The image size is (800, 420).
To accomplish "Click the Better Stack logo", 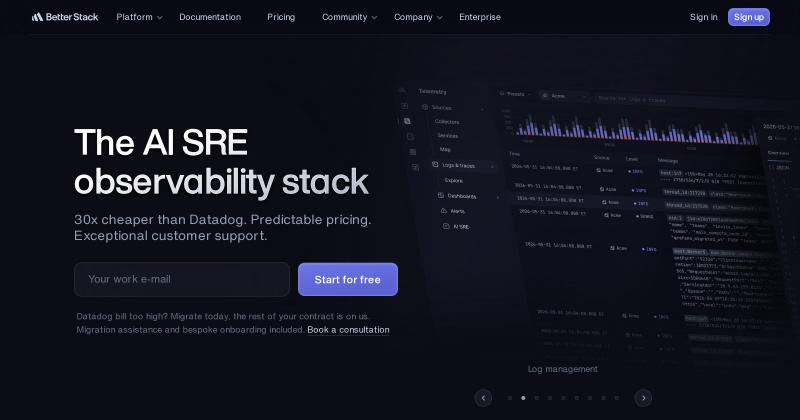I will (65, 17).
